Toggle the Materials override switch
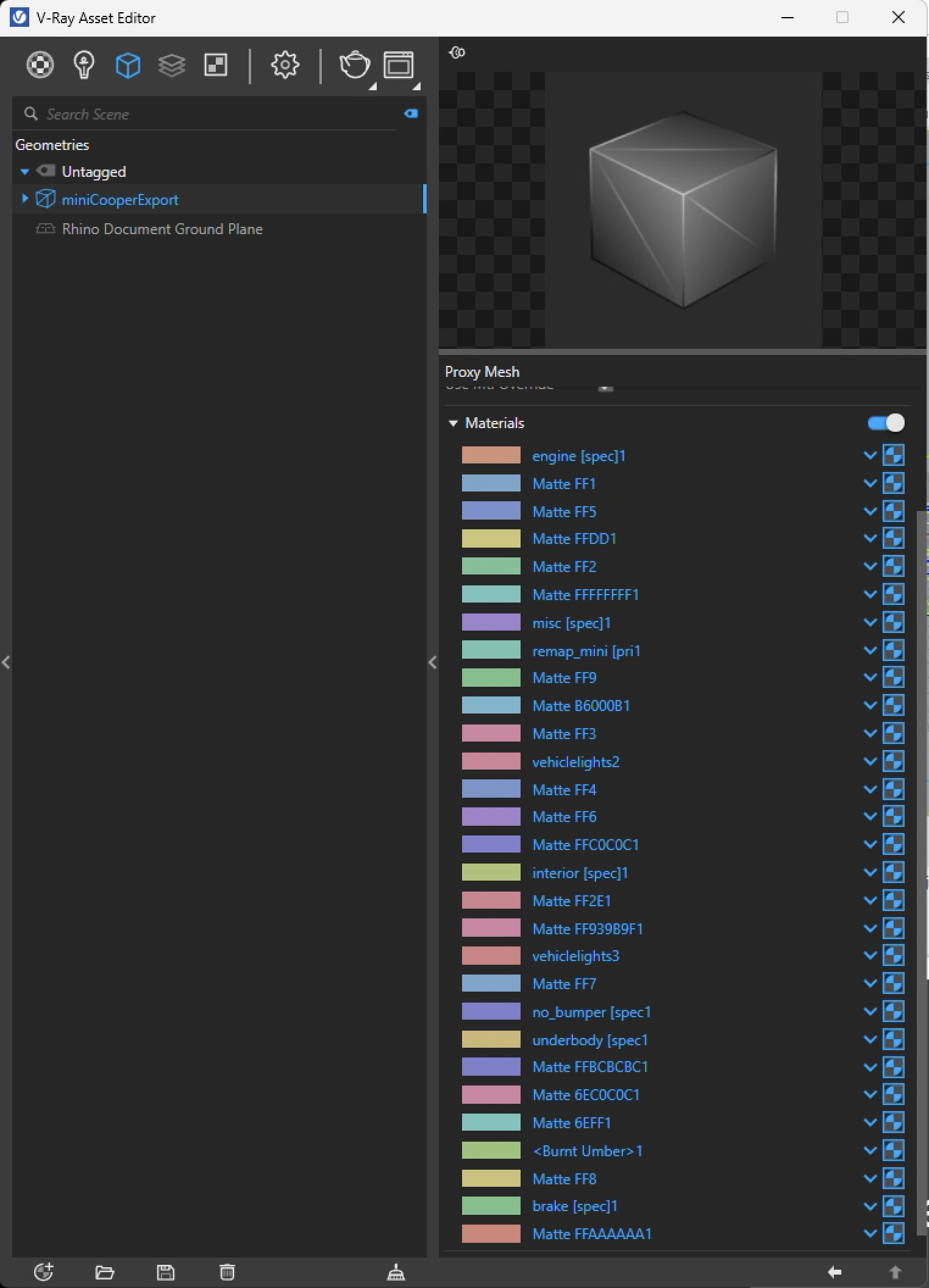Screen dimensions: 929x1288 point(886,423)
